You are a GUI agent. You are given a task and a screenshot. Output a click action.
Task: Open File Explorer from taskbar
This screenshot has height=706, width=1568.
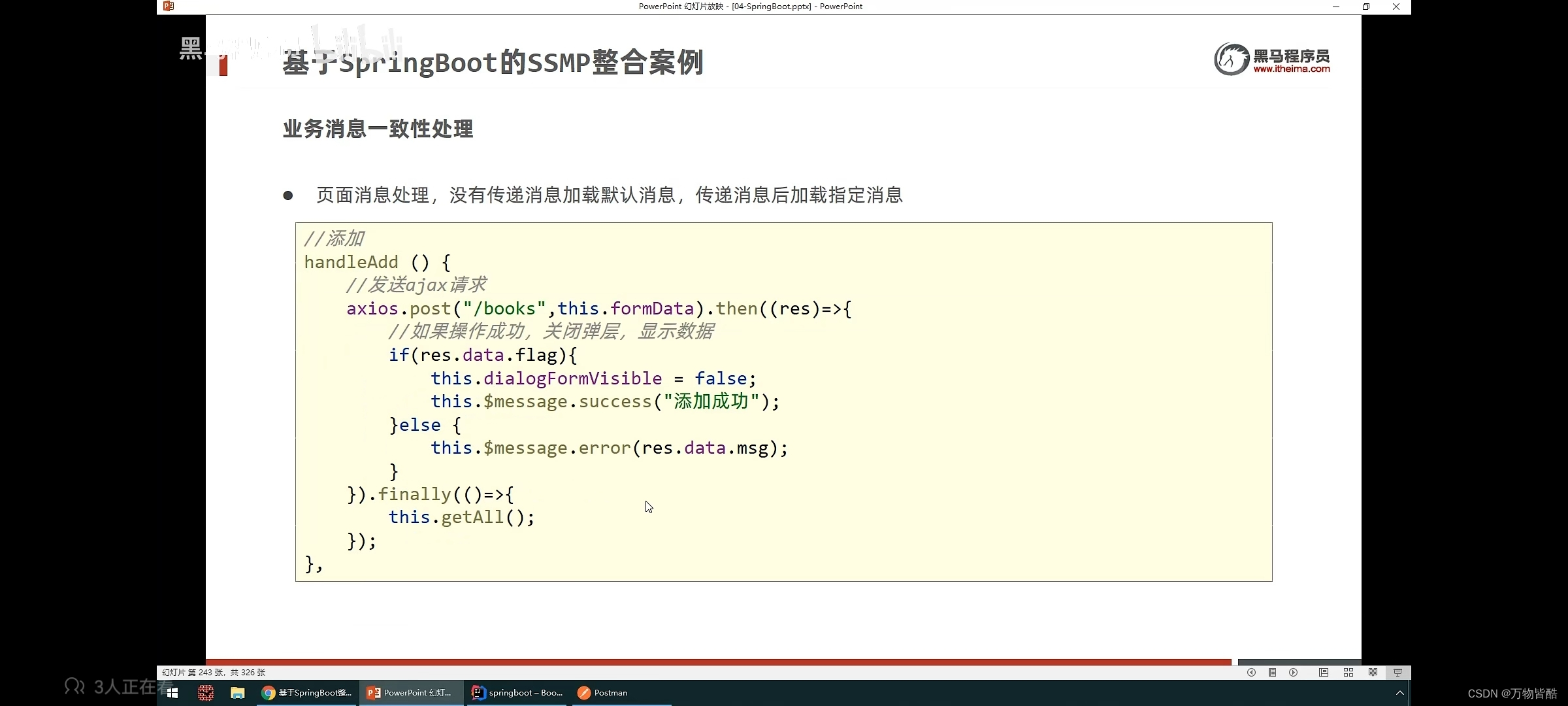click(x=237, y=692)
